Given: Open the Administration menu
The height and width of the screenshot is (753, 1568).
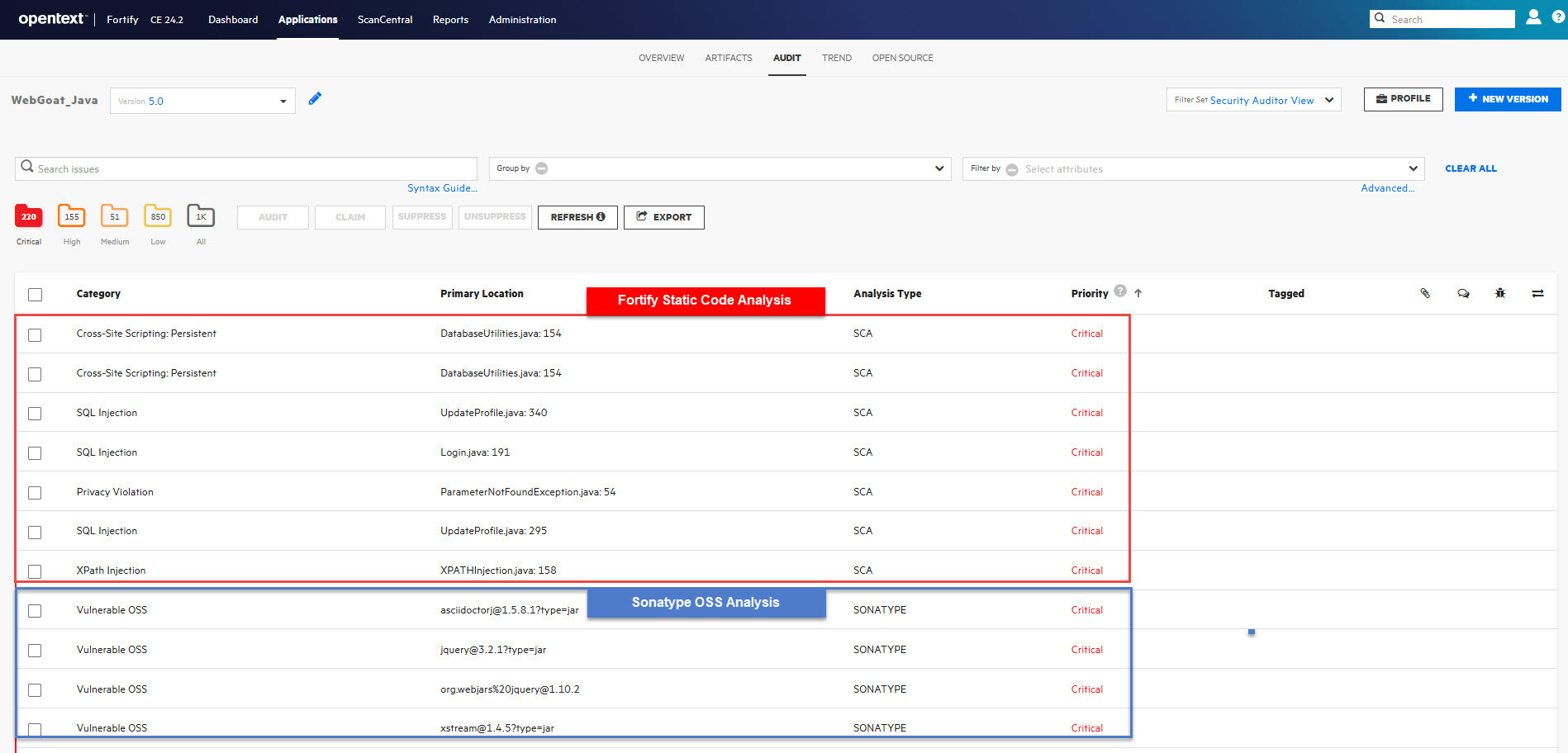Looking at the screenshot, I should pos(522,19).
